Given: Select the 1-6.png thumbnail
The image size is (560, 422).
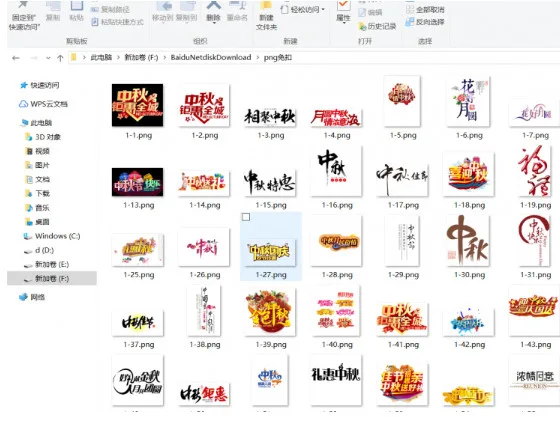Looking at the screenshot, I should pyautogui.click(x=469, y=102).
